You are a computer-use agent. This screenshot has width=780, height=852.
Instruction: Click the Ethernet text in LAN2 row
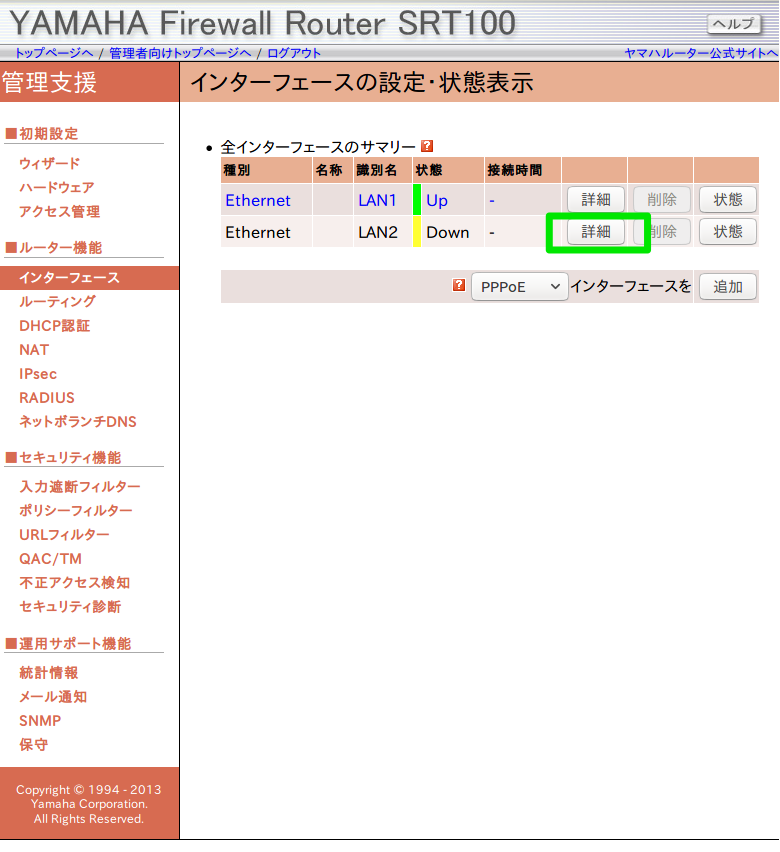(258, 233)
